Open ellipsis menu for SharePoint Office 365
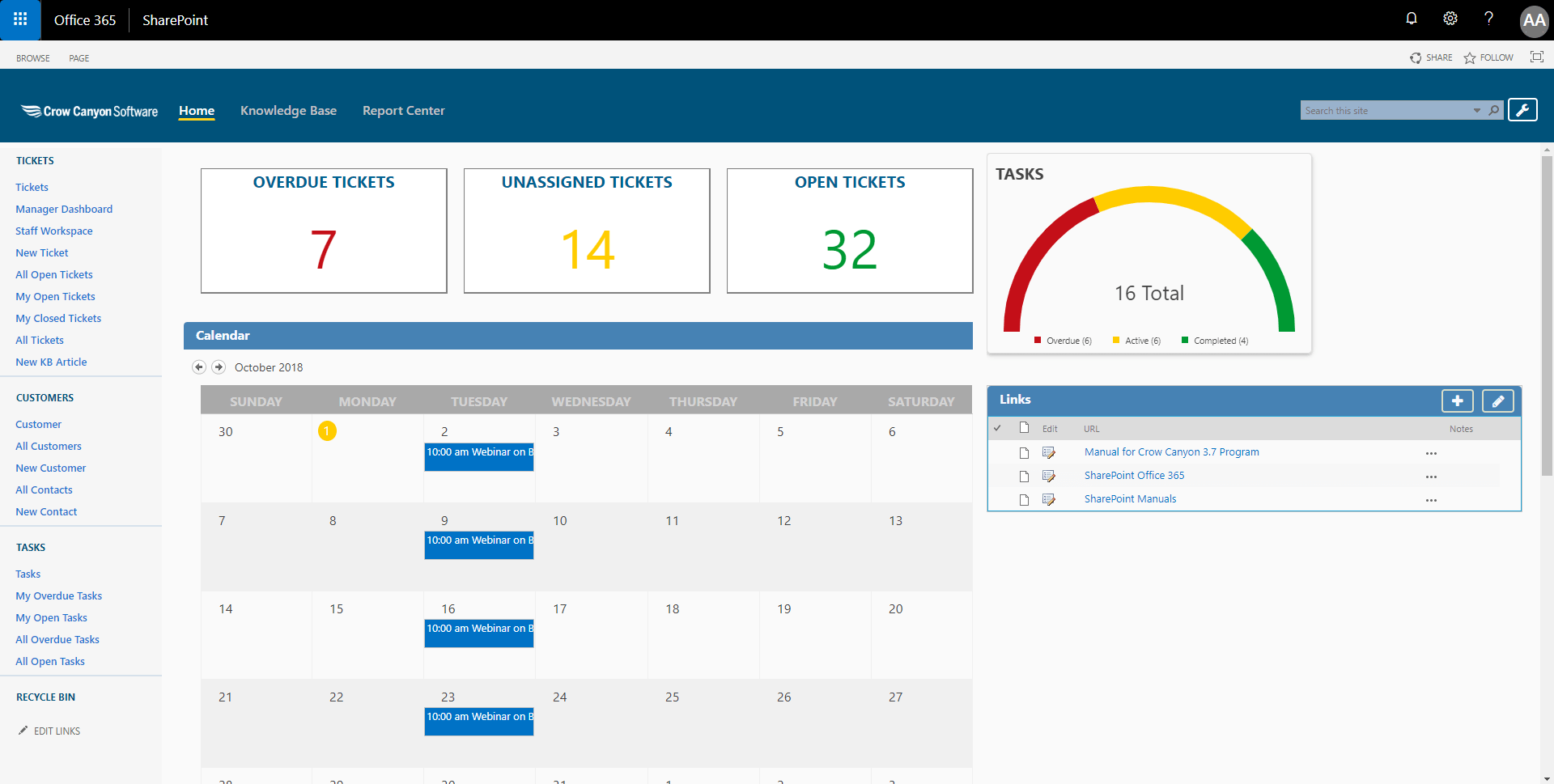 pos(1431,477)
